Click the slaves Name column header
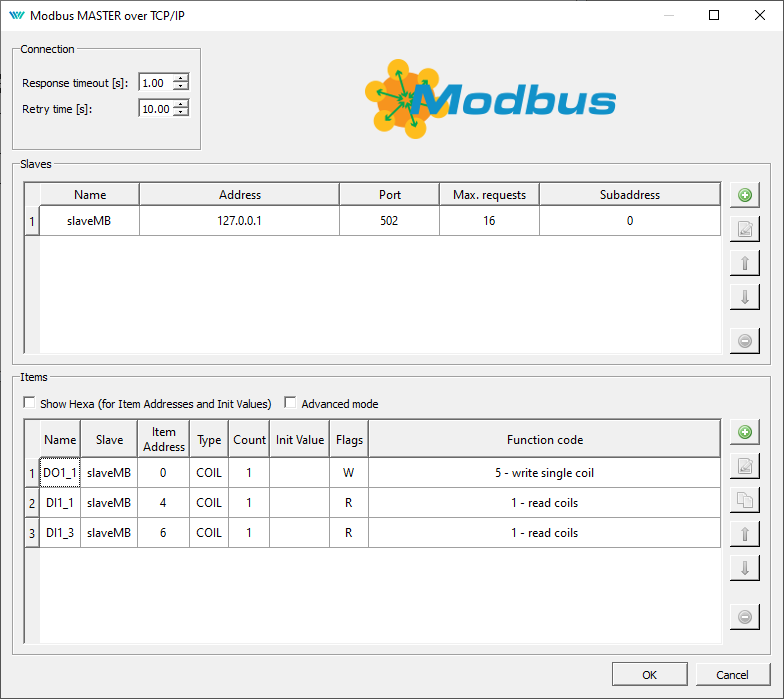Image resolution: width=784 pixels, height=699 pixels. pos(90,194)
